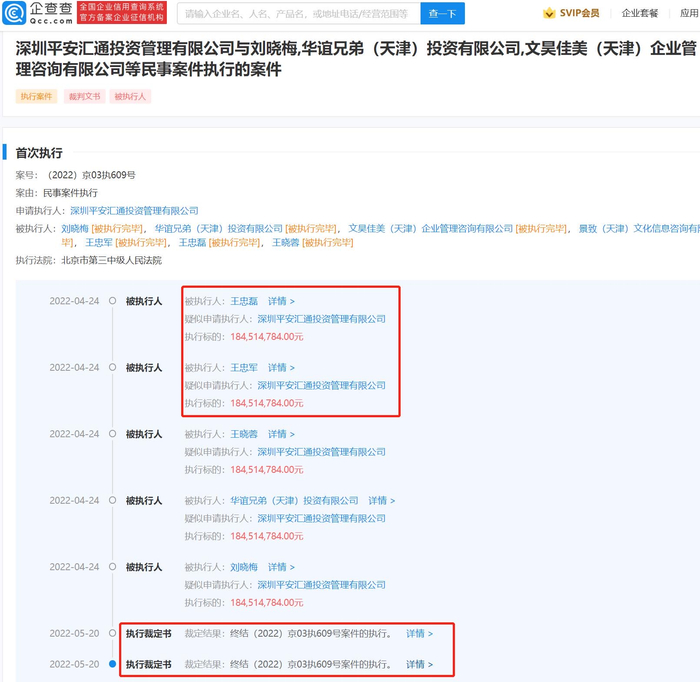Open the 应用 menu item

click(689, 13)
